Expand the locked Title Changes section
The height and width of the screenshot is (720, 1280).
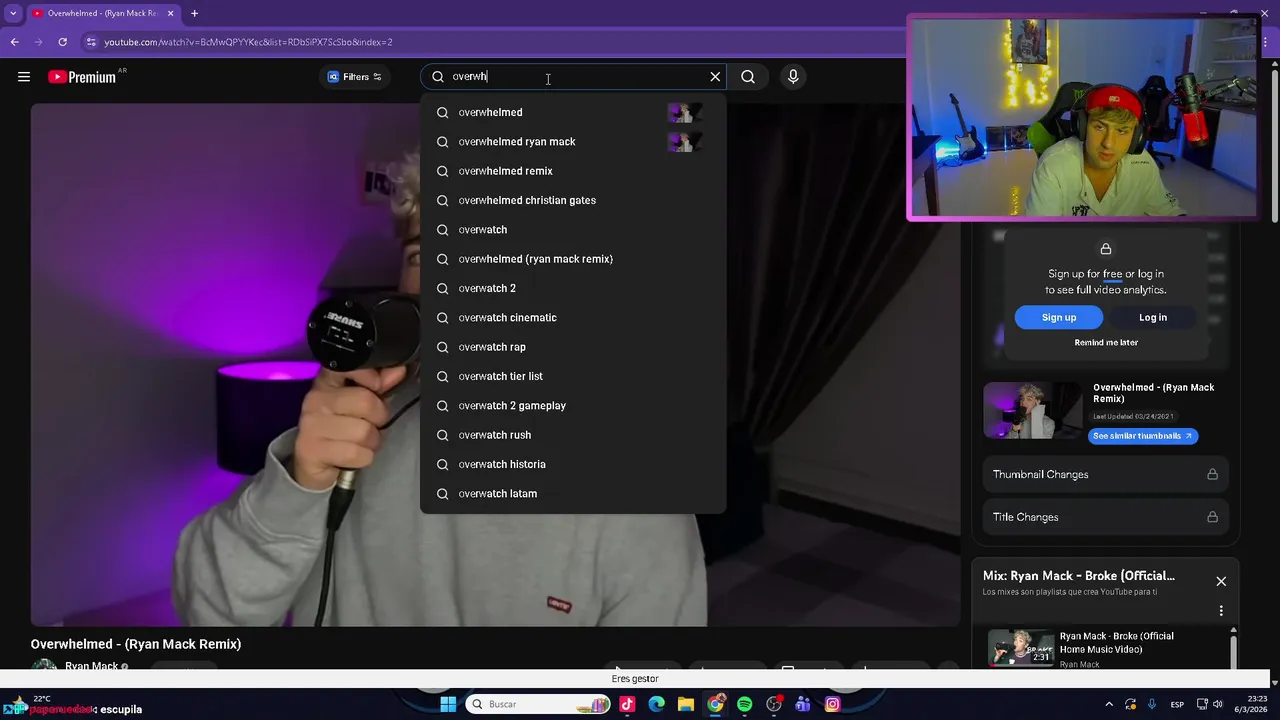(1105, 517)
